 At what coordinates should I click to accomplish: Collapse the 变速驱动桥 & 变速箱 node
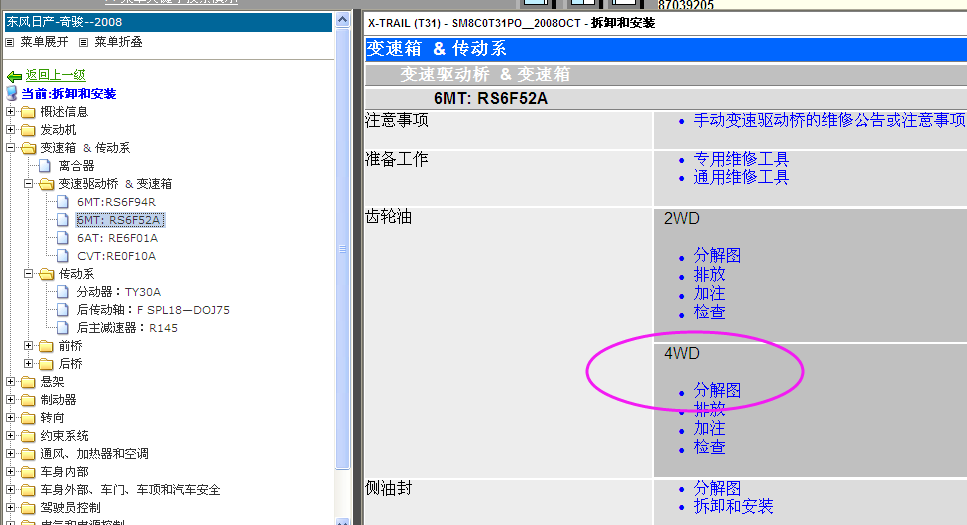click(x=28, y=184)
